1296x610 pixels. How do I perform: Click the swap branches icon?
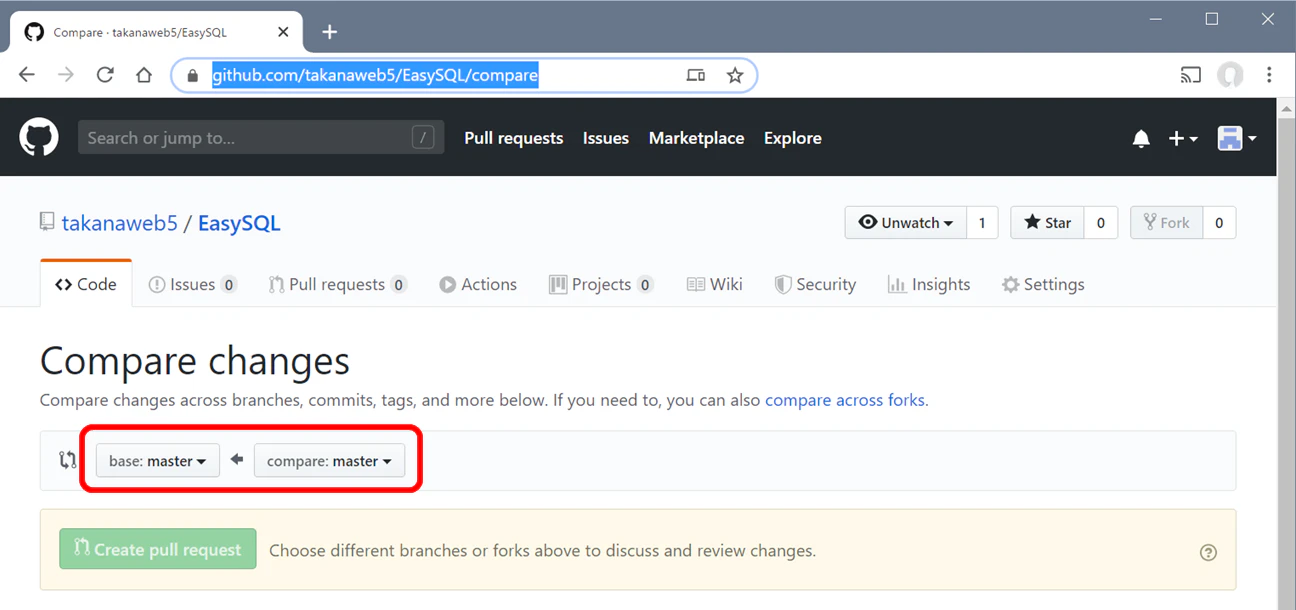pos(67,460)
